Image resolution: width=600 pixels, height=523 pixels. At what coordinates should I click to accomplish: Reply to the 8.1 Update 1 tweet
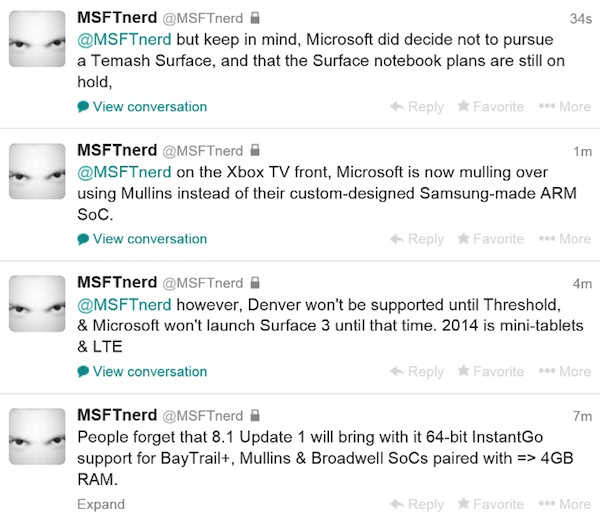(417, 504)
